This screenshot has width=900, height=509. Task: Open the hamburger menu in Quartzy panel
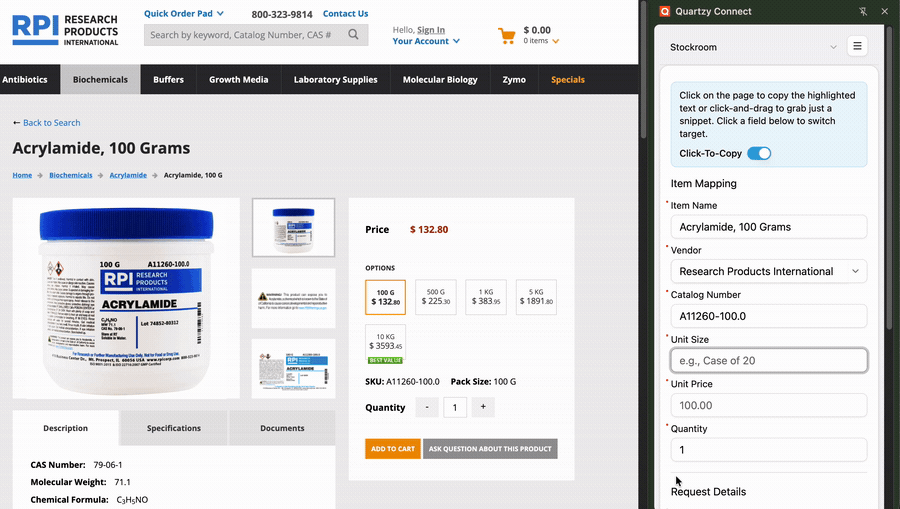857,46
